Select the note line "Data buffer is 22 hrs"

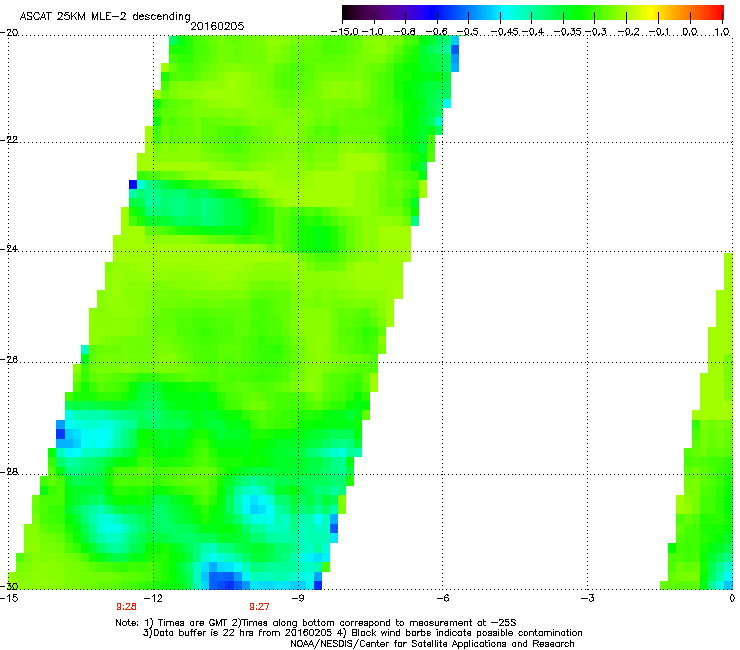click(362, 633)
